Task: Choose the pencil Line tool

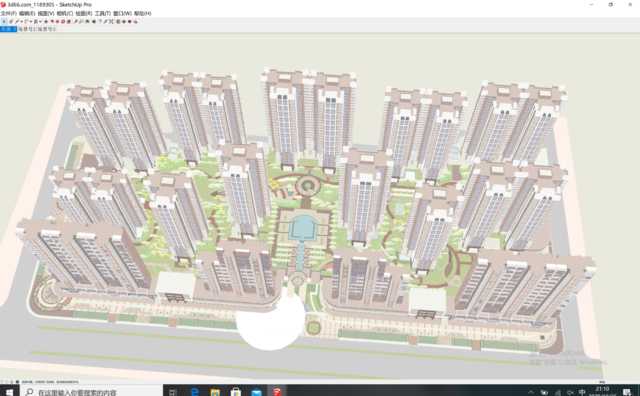Action: coord(17,21)
